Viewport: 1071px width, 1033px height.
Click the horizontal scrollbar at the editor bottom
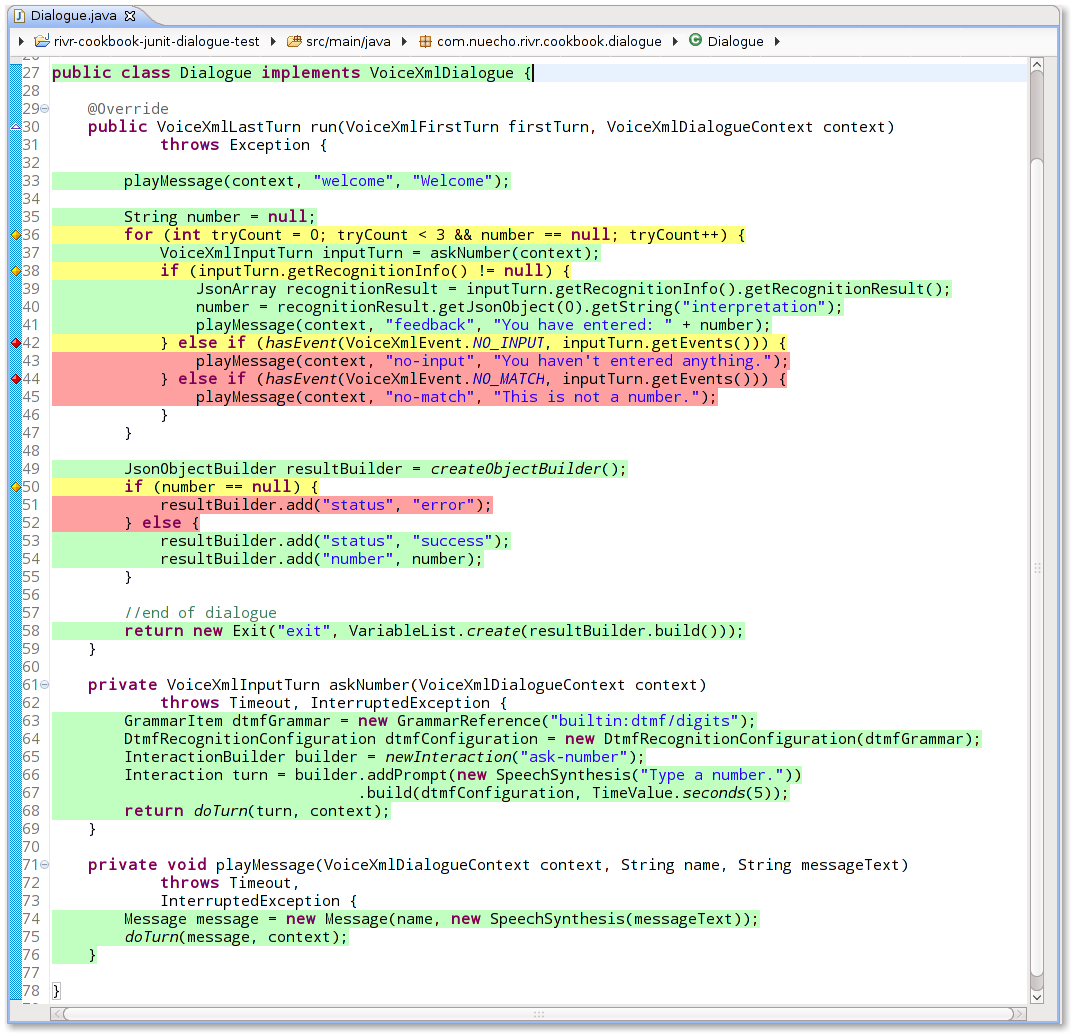tap(540, 1015)
